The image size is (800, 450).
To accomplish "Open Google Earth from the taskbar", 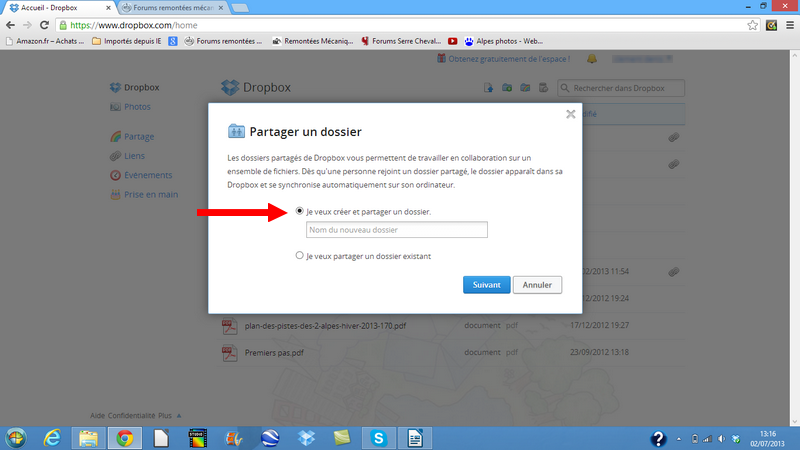I will point(270,438).
